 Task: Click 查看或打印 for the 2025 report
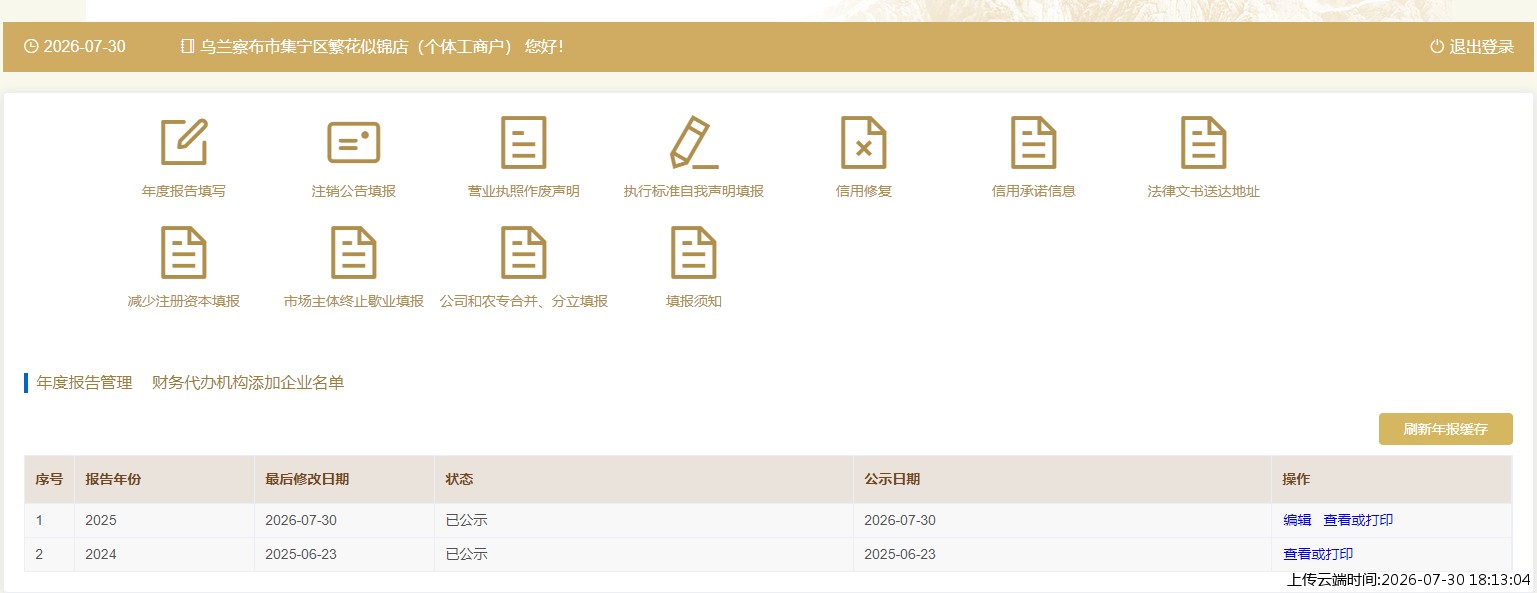click(1358, 520)
